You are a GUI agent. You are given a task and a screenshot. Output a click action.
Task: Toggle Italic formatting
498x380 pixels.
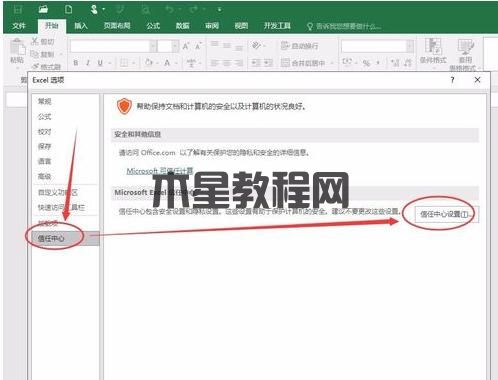click(x=88, y=63)
